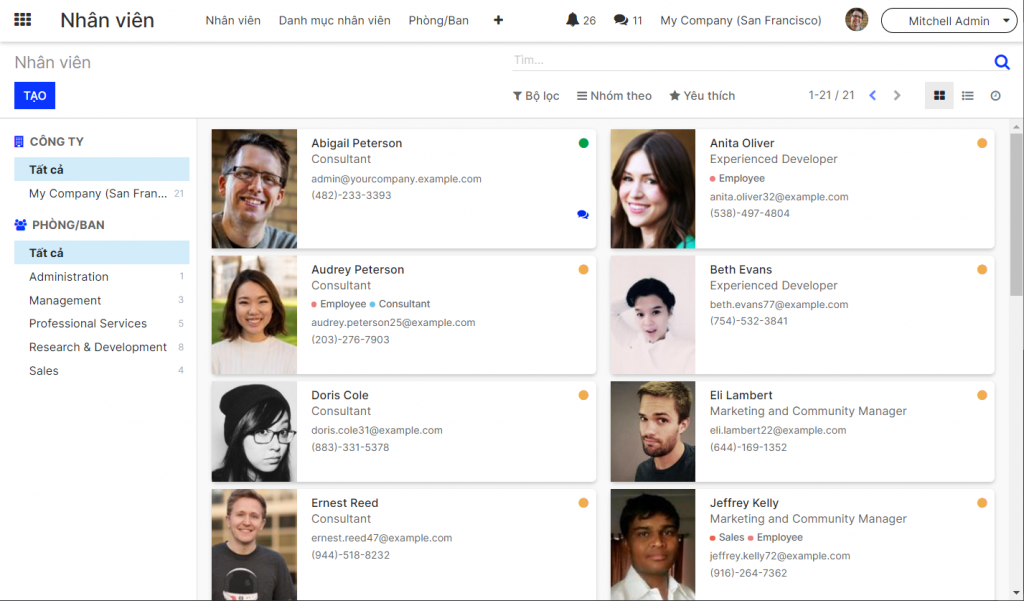This screenshot has width=1024, height=601.
Task: Open notifications bell with 26 alerts
Action: (580, 20)
